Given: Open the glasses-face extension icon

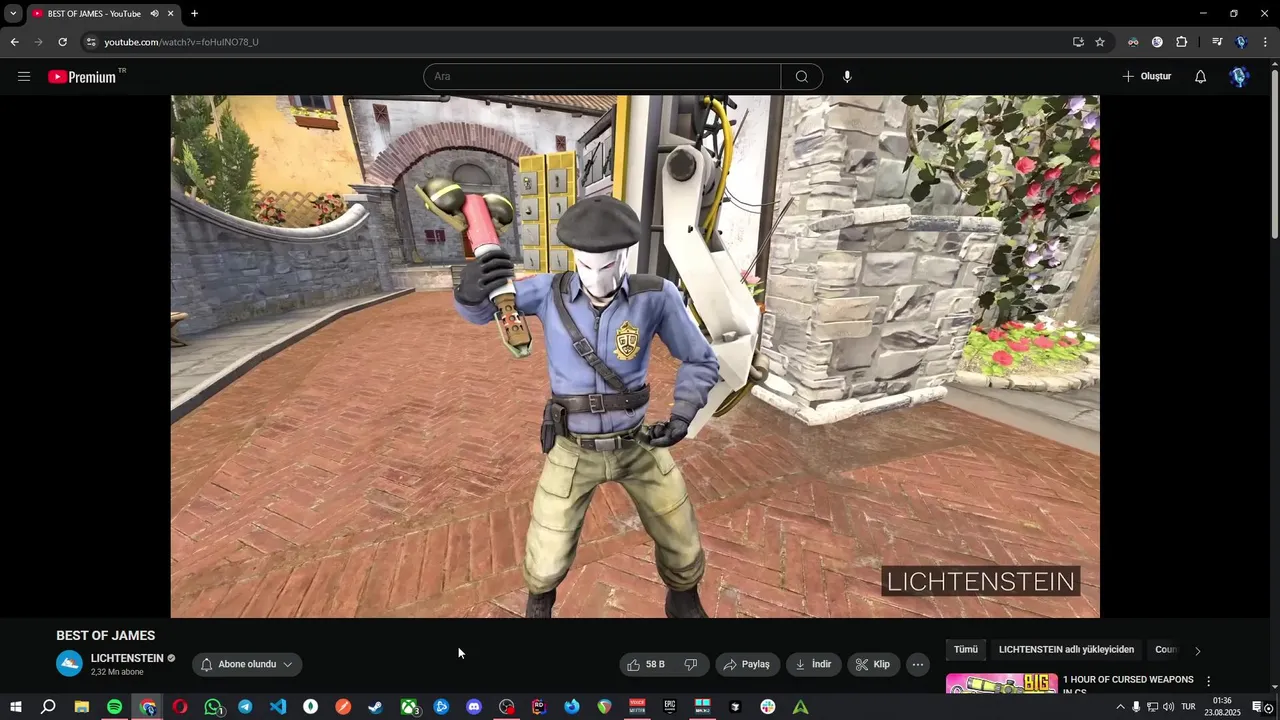Looking at the screenshot, I should pos(1133,42).
